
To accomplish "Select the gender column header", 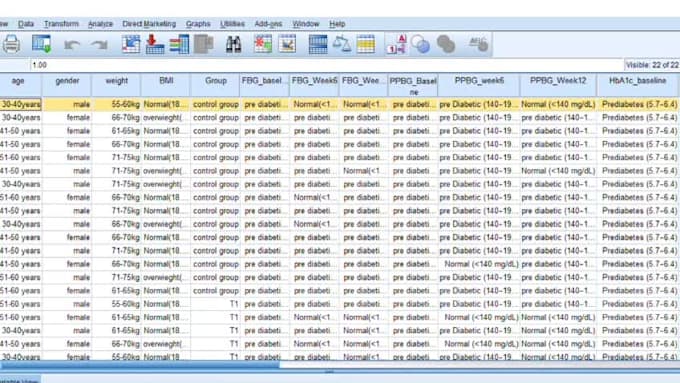I will click(x=67, y=85).
